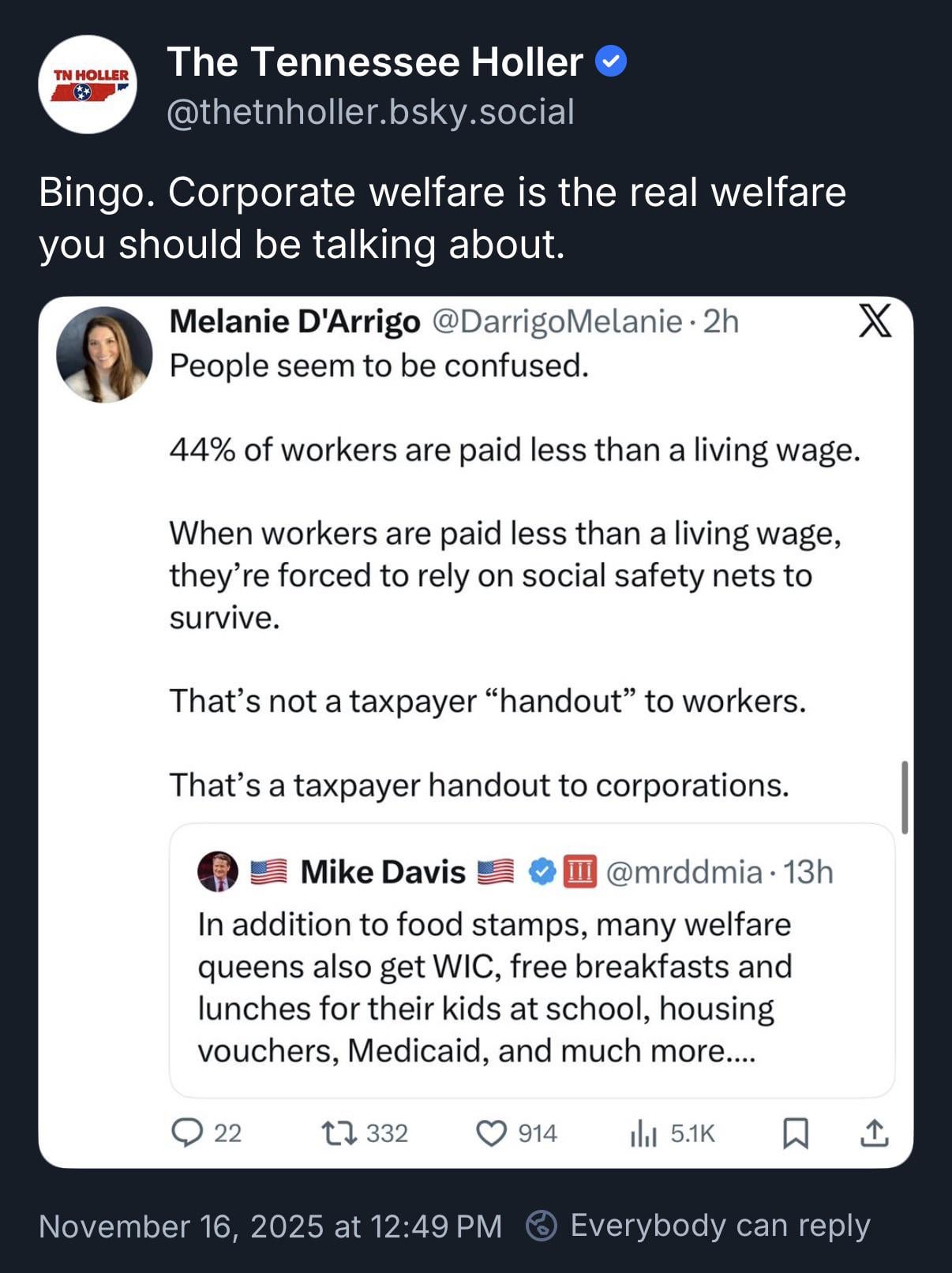Click the blue verified checkmark badge
Image resolution: width=952 pixels, height=1273 pixels.
610,62
